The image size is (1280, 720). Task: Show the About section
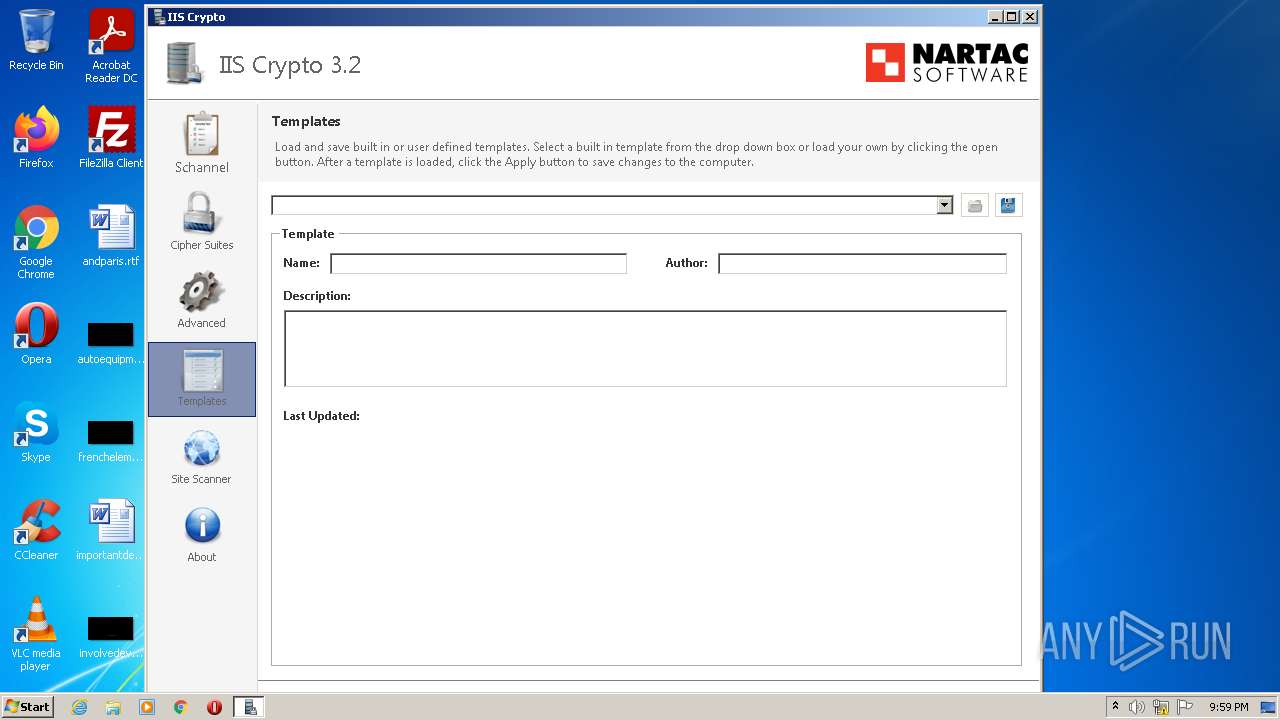[201, 533]
